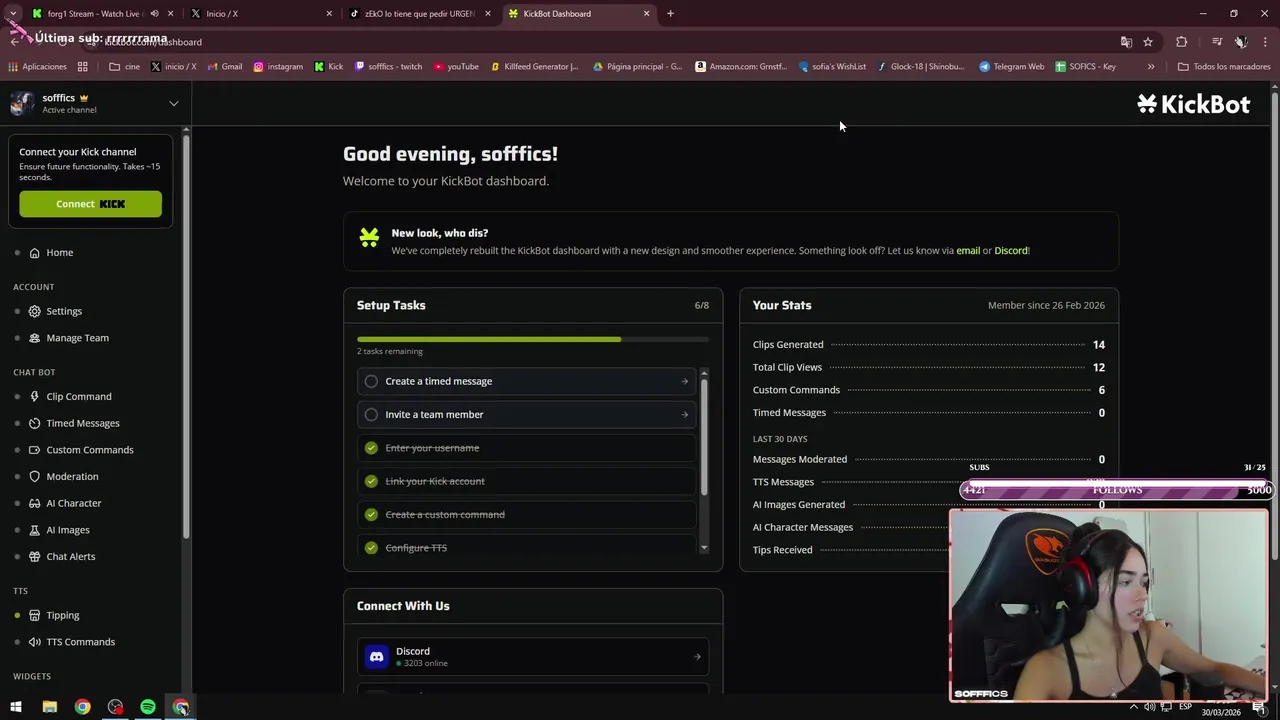Image resolution: width=1280 pixels, height=720 pixels.
Task: Toggle the 'Enter your username' checkmark
Action: [371, 448]
